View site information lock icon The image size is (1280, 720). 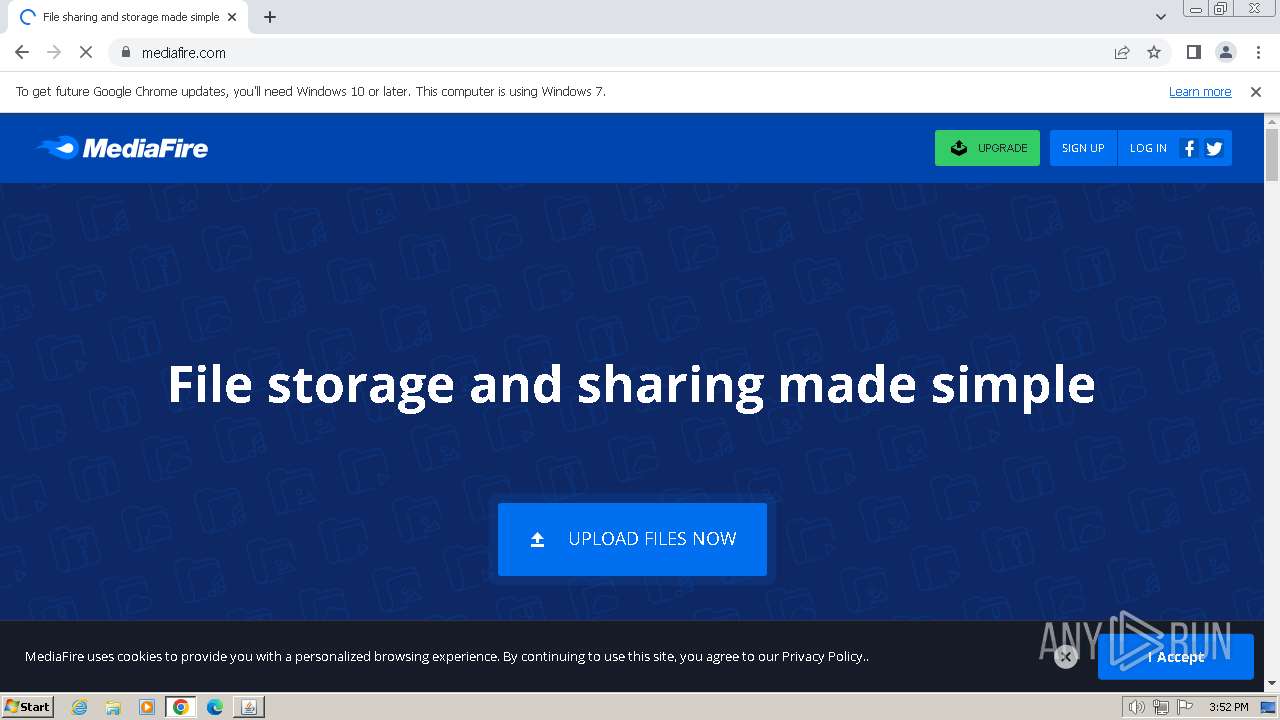(125, 52)
